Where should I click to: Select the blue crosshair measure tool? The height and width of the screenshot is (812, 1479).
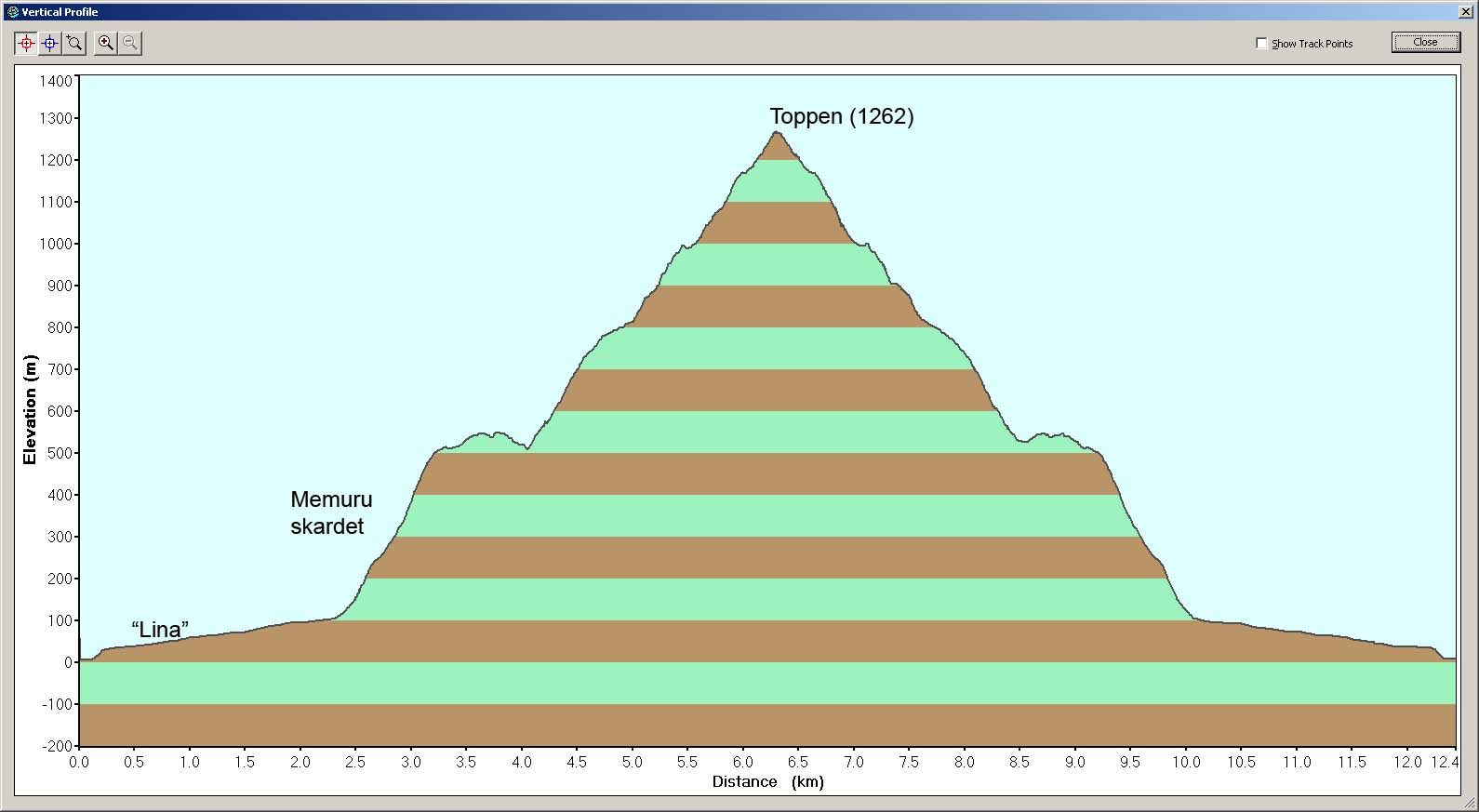tap(50, 44)
